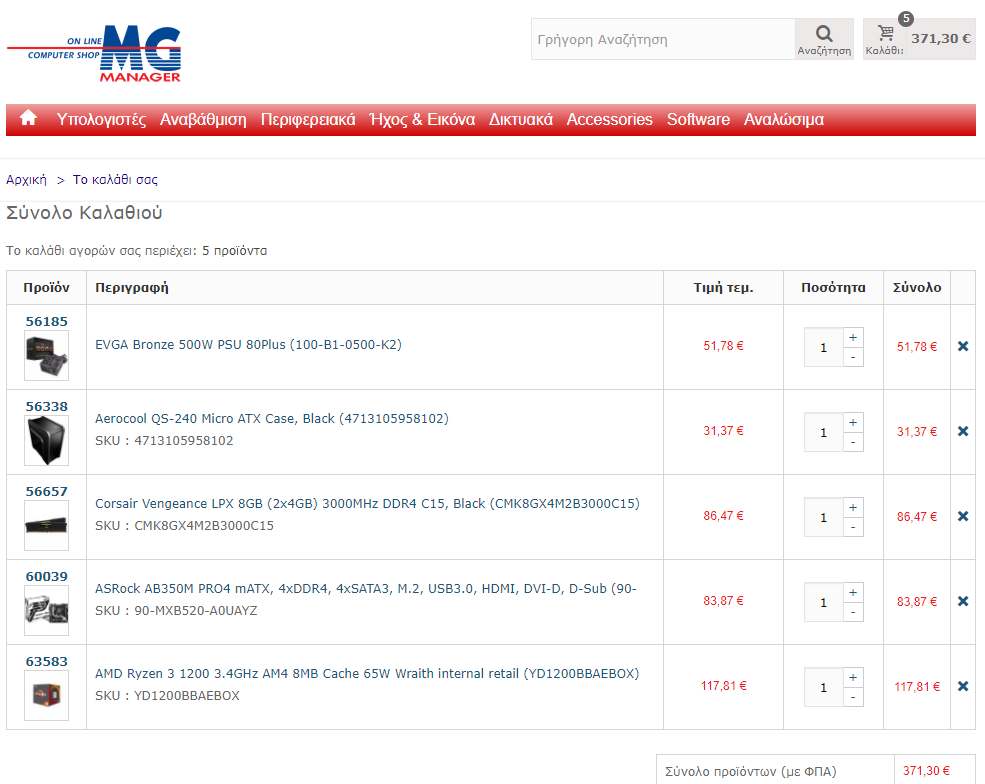Image resolution: width=985 pixels, height=784 pixels.
Task: Open Accessories menu
Action: (x=609, y=119)
